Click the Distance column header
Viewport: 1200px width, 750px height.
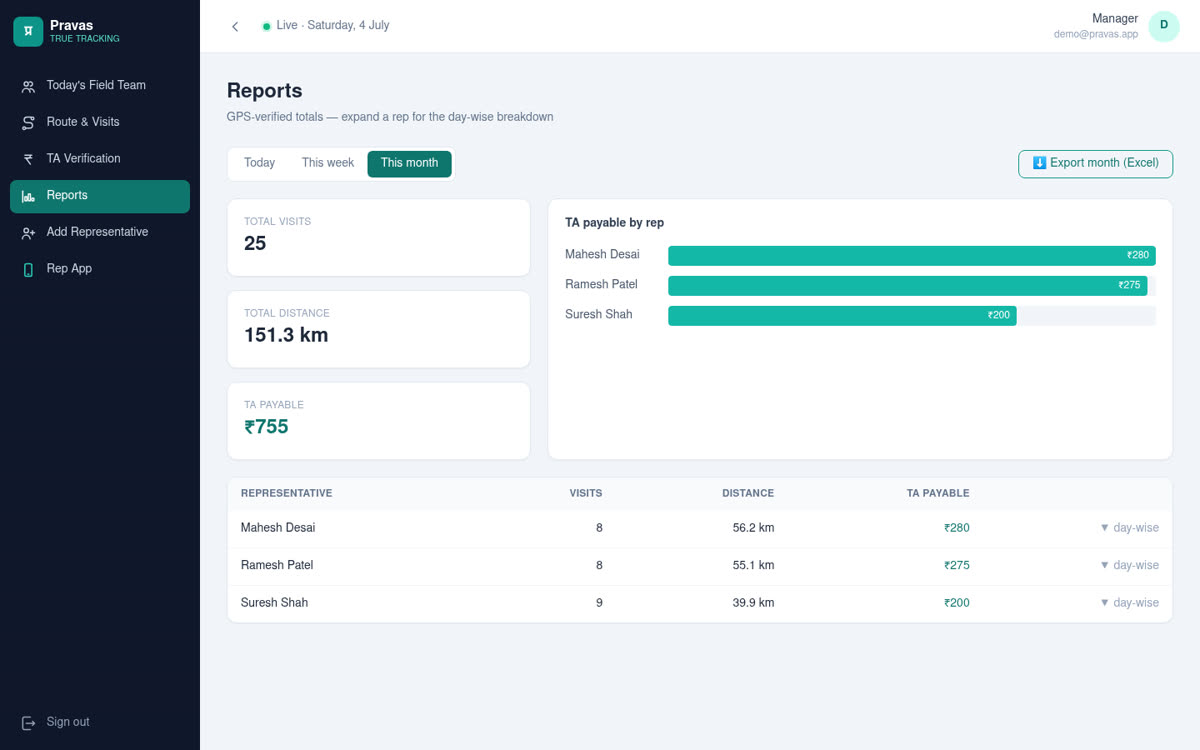pos(748,493)
